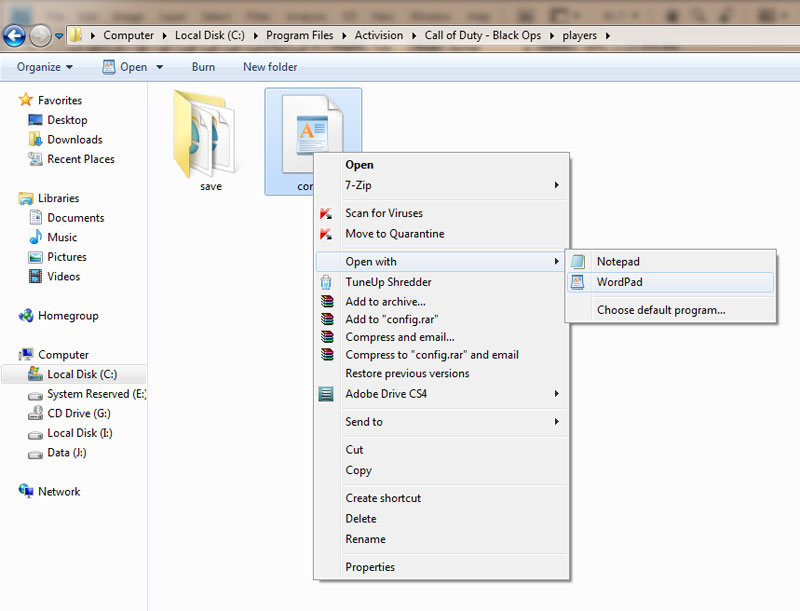
Task: Expand the Adobe Drive CS4 submenu arrow
Action: tap(557, 394)
